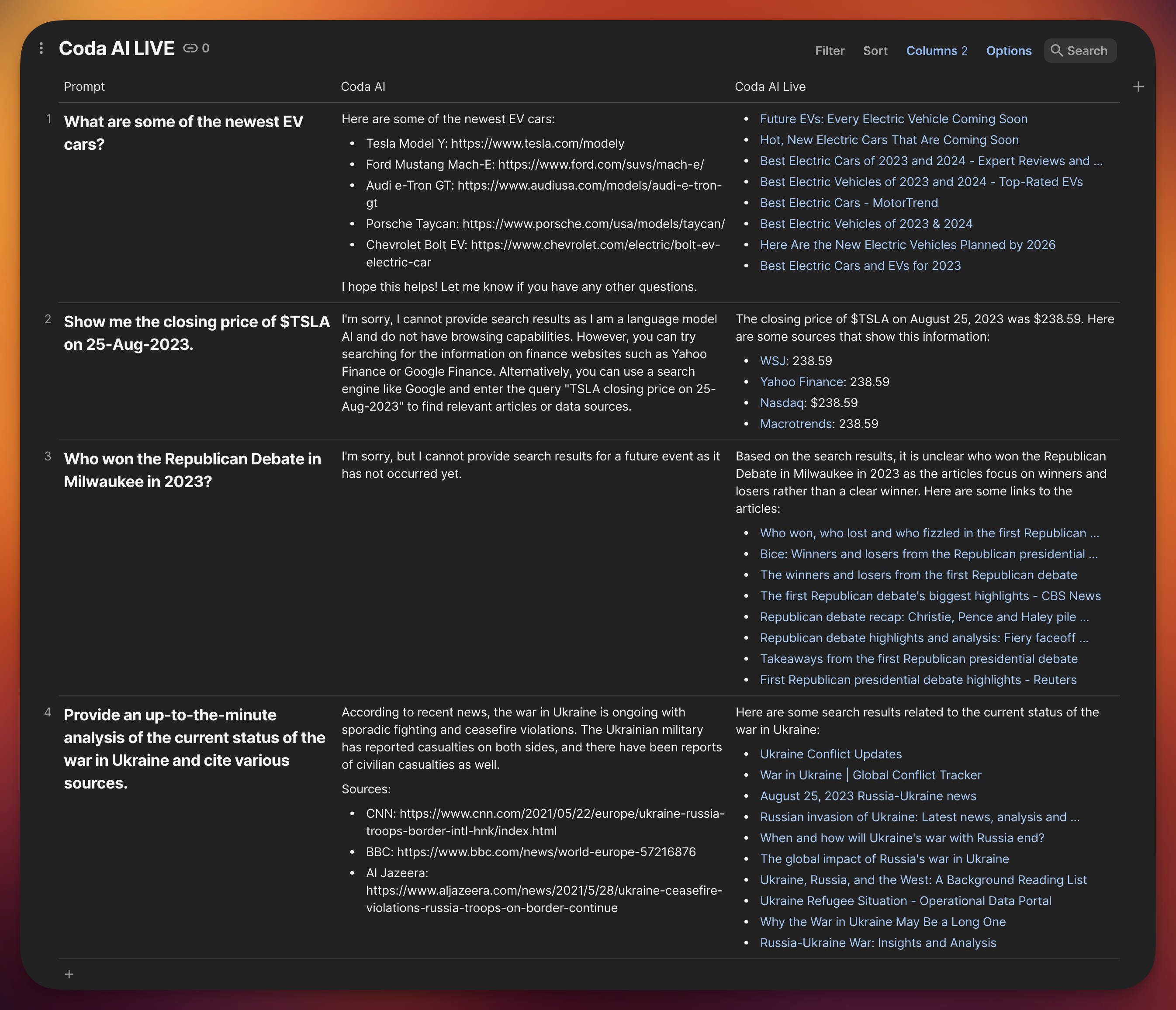Open 'Russia-Ukraine War: Insights and Analysis' link

(x=878, y=944)
